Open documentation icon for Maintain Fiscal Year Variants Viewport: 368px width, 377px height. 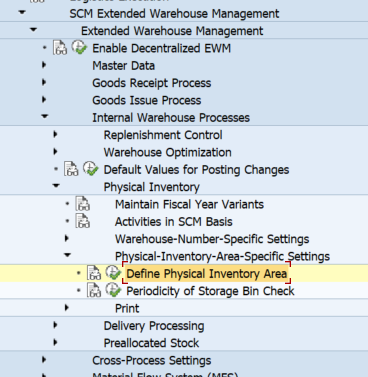coord(83,204)
